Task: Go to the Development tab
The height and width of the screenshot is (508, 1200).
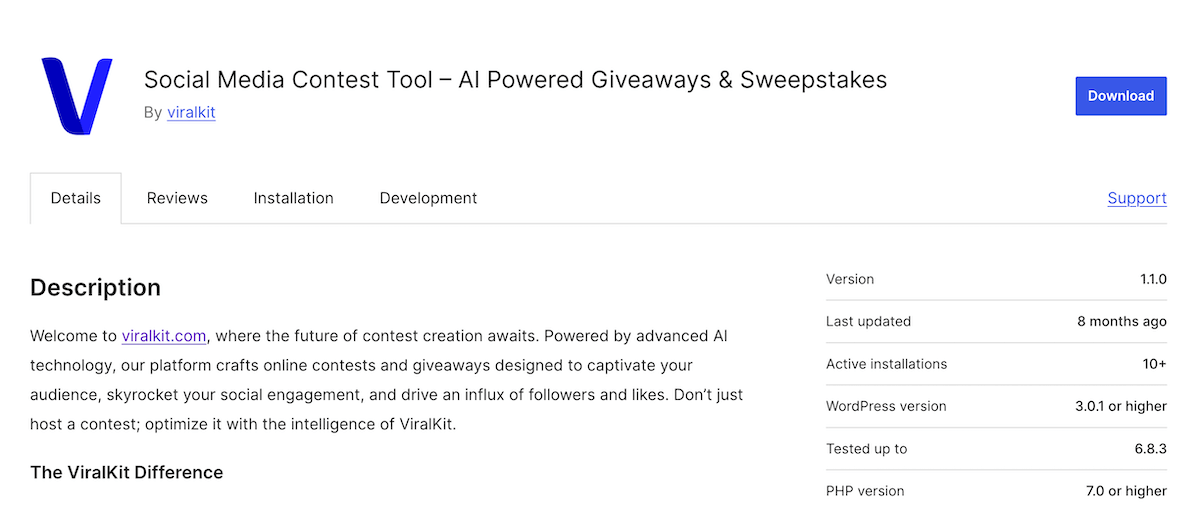Action: (428, 198)
